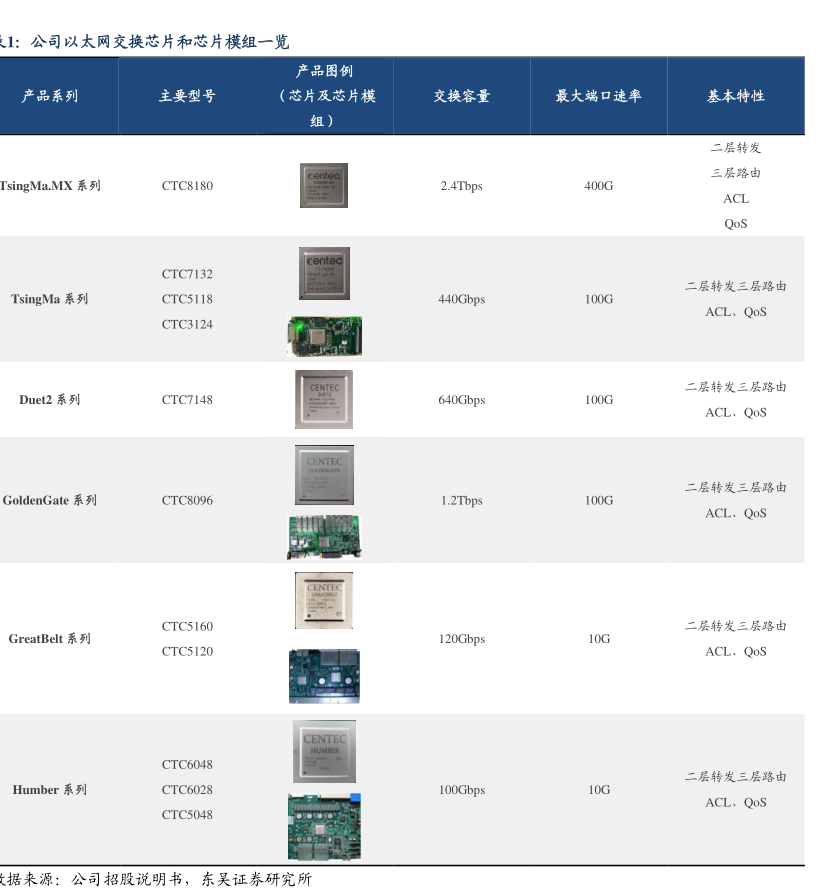Viewport: 816px width, 890px height.
Task: Click model number CTC7132
Action: 187,274
